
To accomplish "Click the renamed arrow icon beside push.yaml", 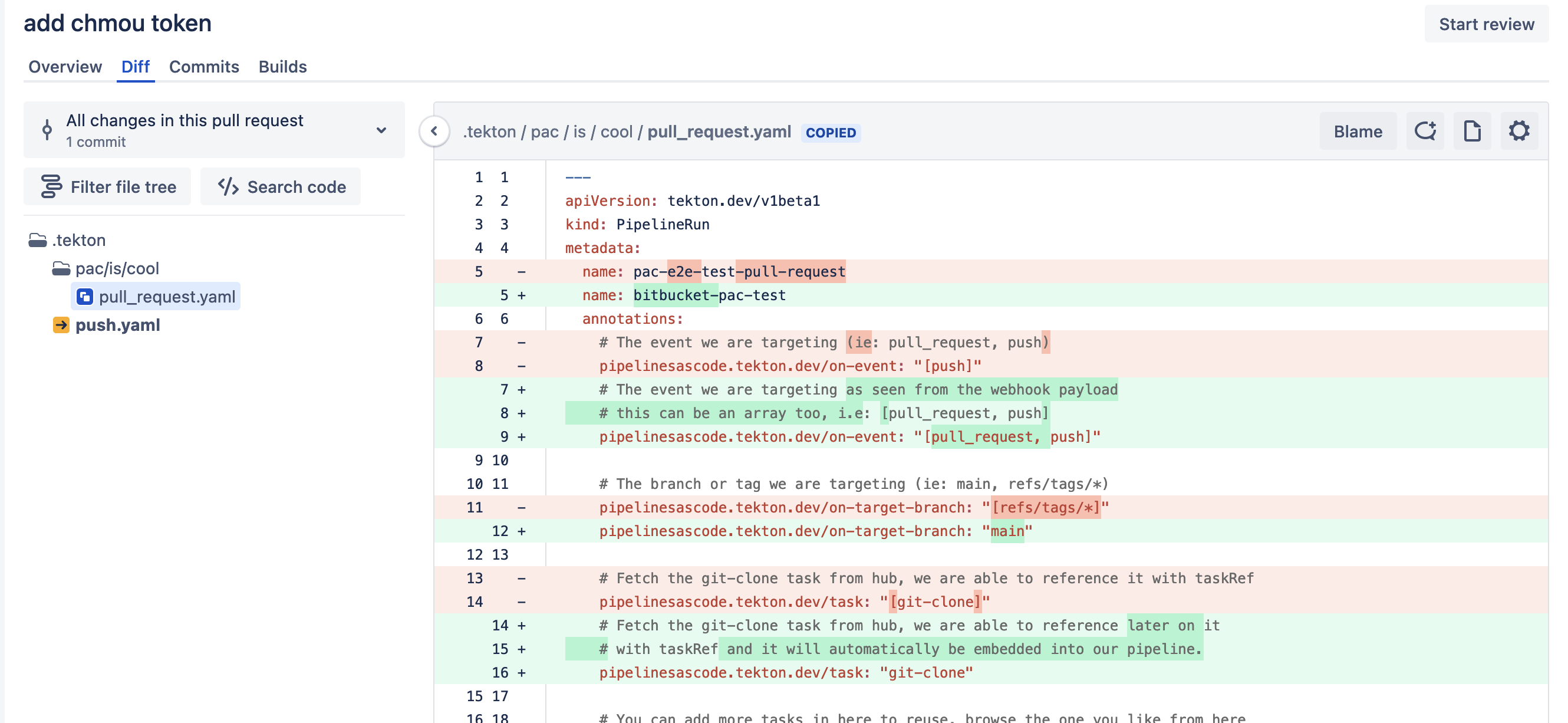I will pyautogui.click(x=61, y=325).
